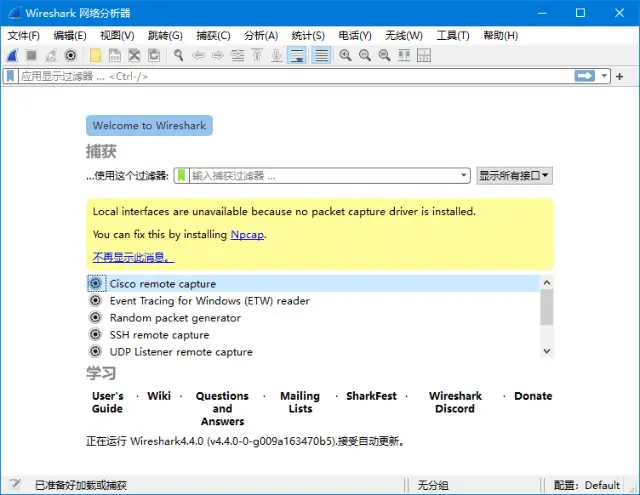
Task: Expand the capture filter history dropdown
Action: click(x=463, y=175)
